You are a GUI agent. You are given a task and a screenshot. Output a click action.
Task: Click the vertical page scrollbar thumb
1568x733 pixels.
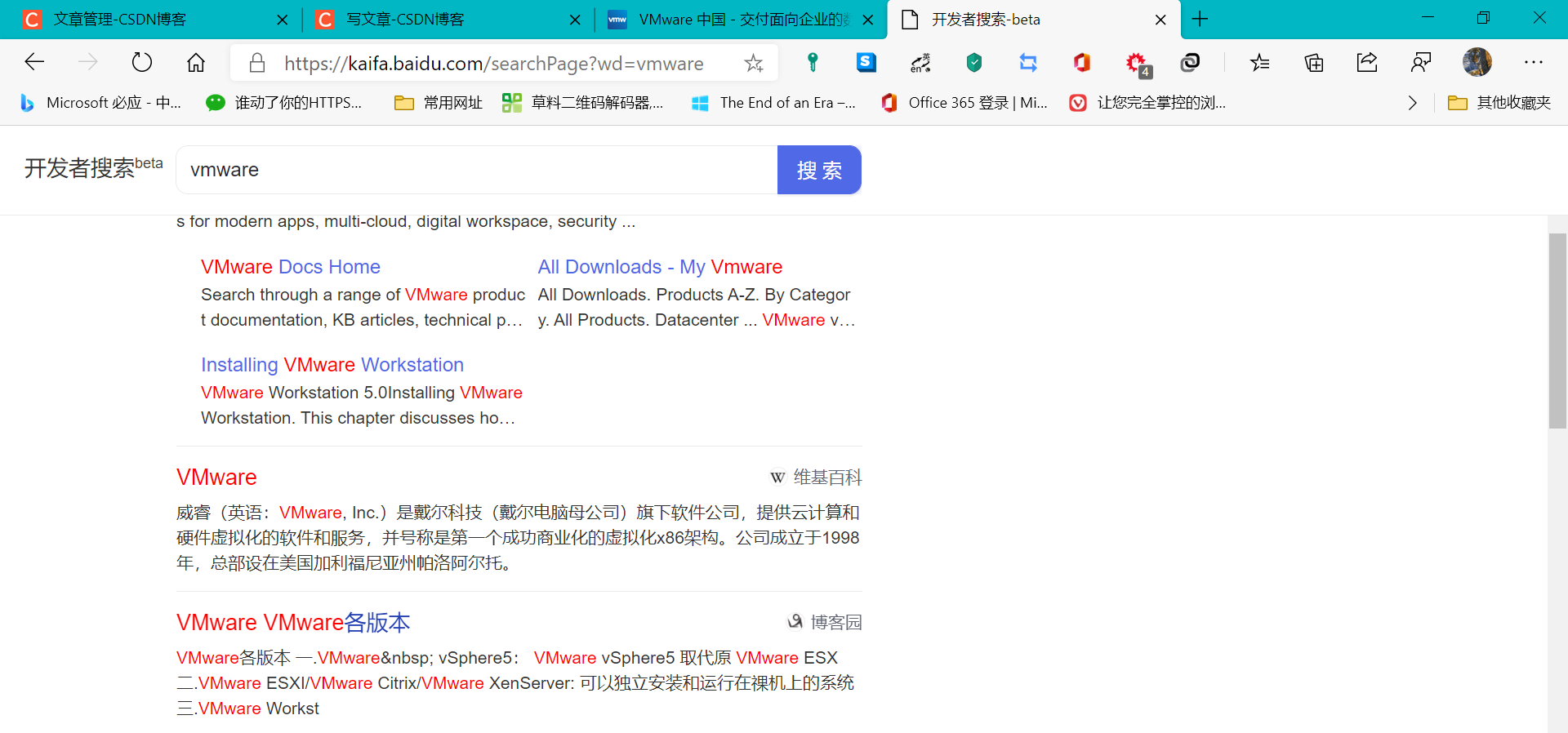1557,331
